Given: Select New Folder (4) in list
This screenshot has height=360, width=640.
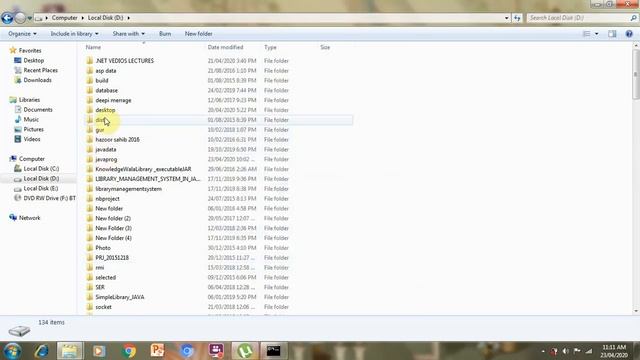Looking at the screenshot, I should click(x=113, y=238).
